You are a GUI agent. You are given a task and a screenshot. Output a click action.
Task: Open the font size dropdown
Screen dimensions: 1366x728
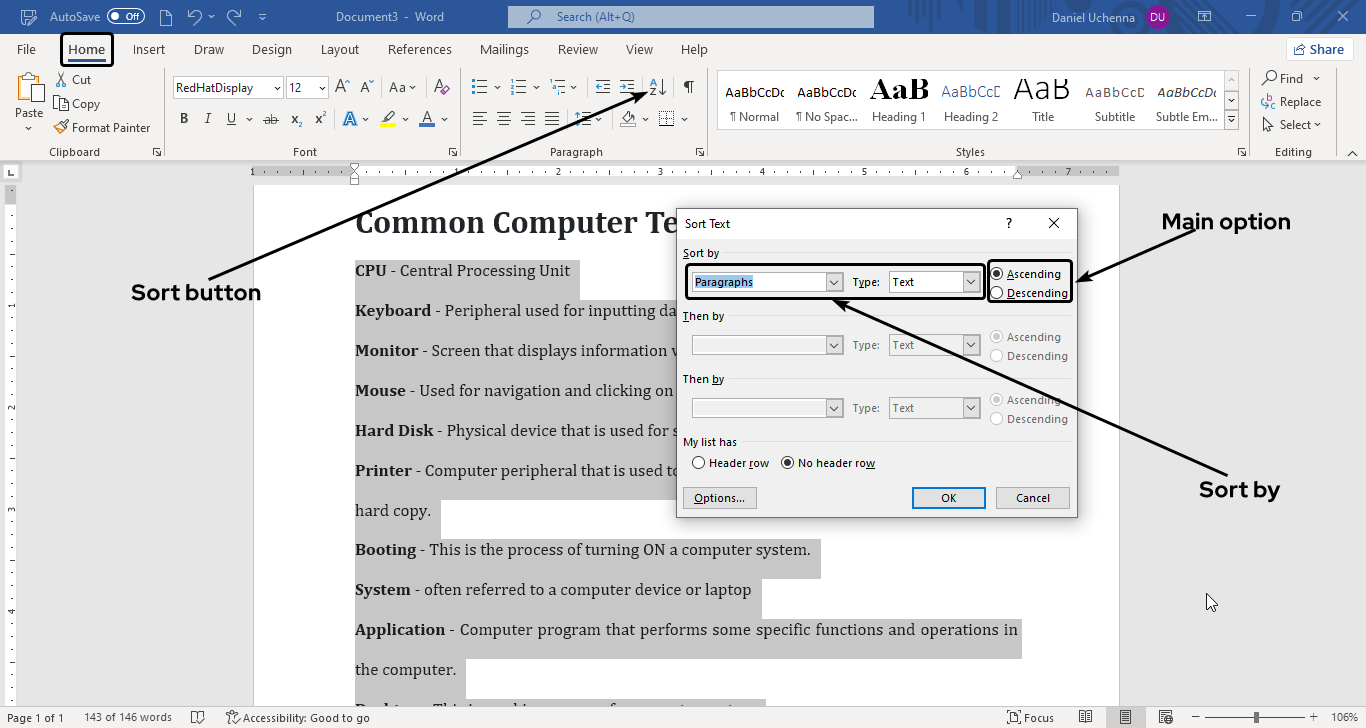pos(322,88)
